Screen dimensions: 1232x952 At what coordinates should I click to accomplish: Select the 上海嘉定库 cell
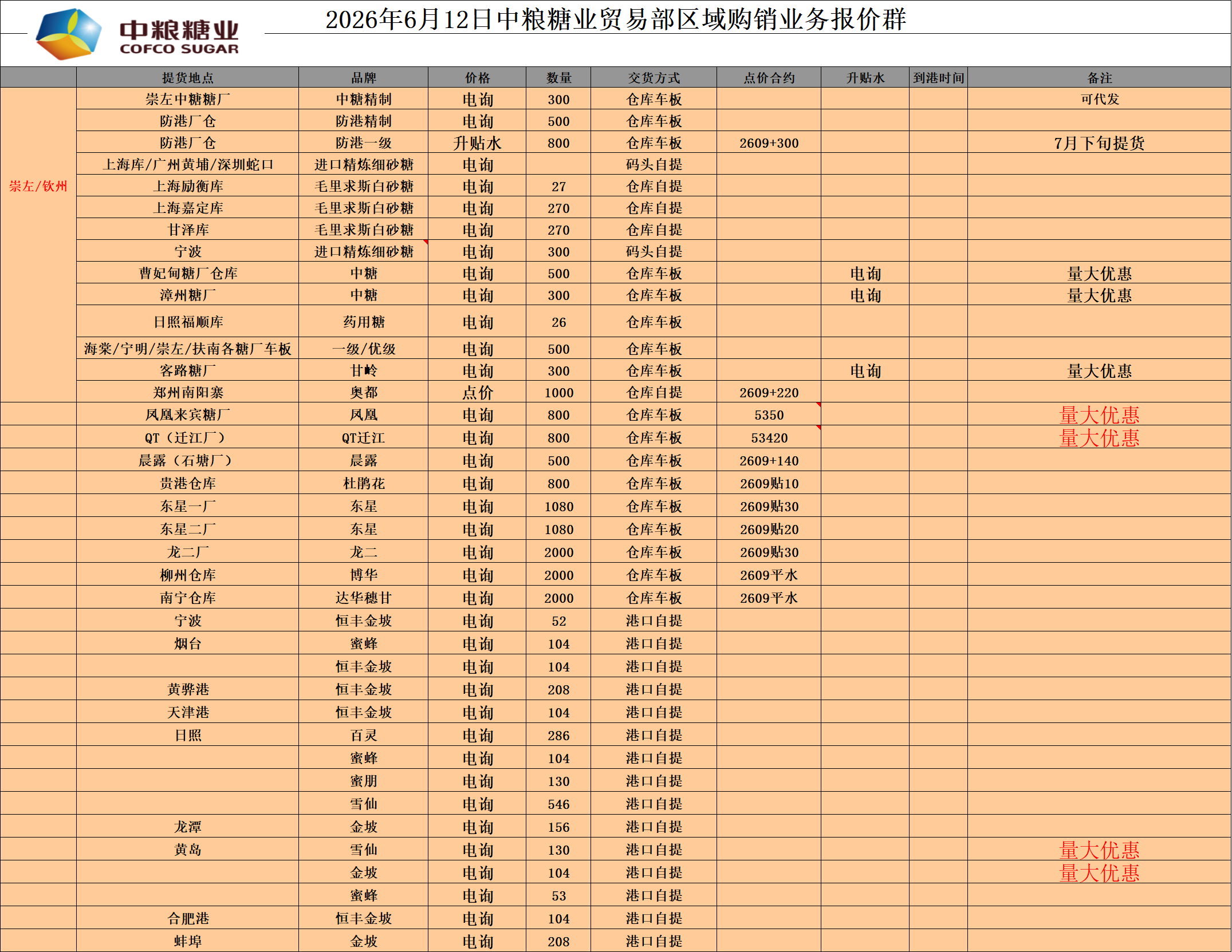tap(188, 208)
